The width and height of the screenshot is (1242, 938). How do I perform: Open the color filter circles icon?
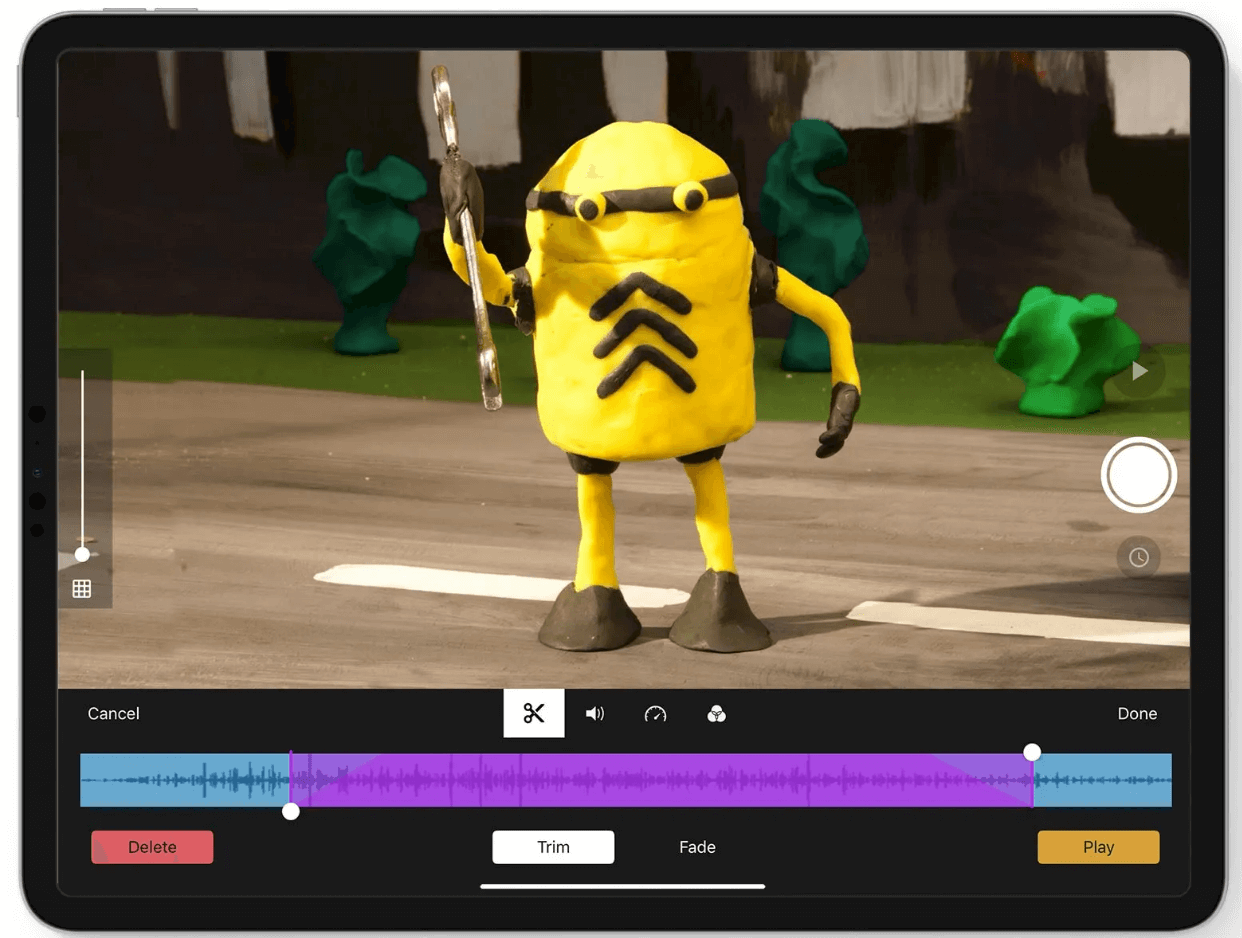[x=716, y=713]
